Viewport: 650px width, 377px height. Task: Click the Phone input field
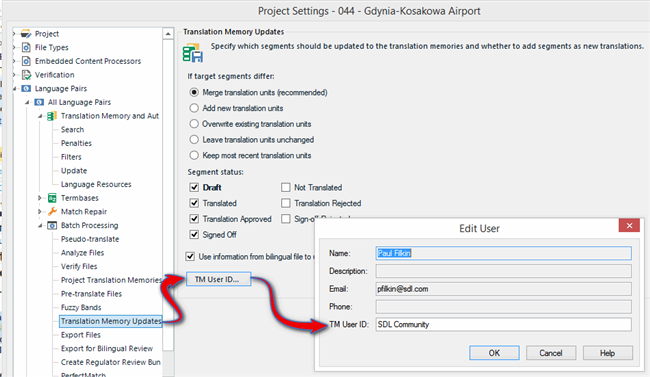tap(504, 306)
